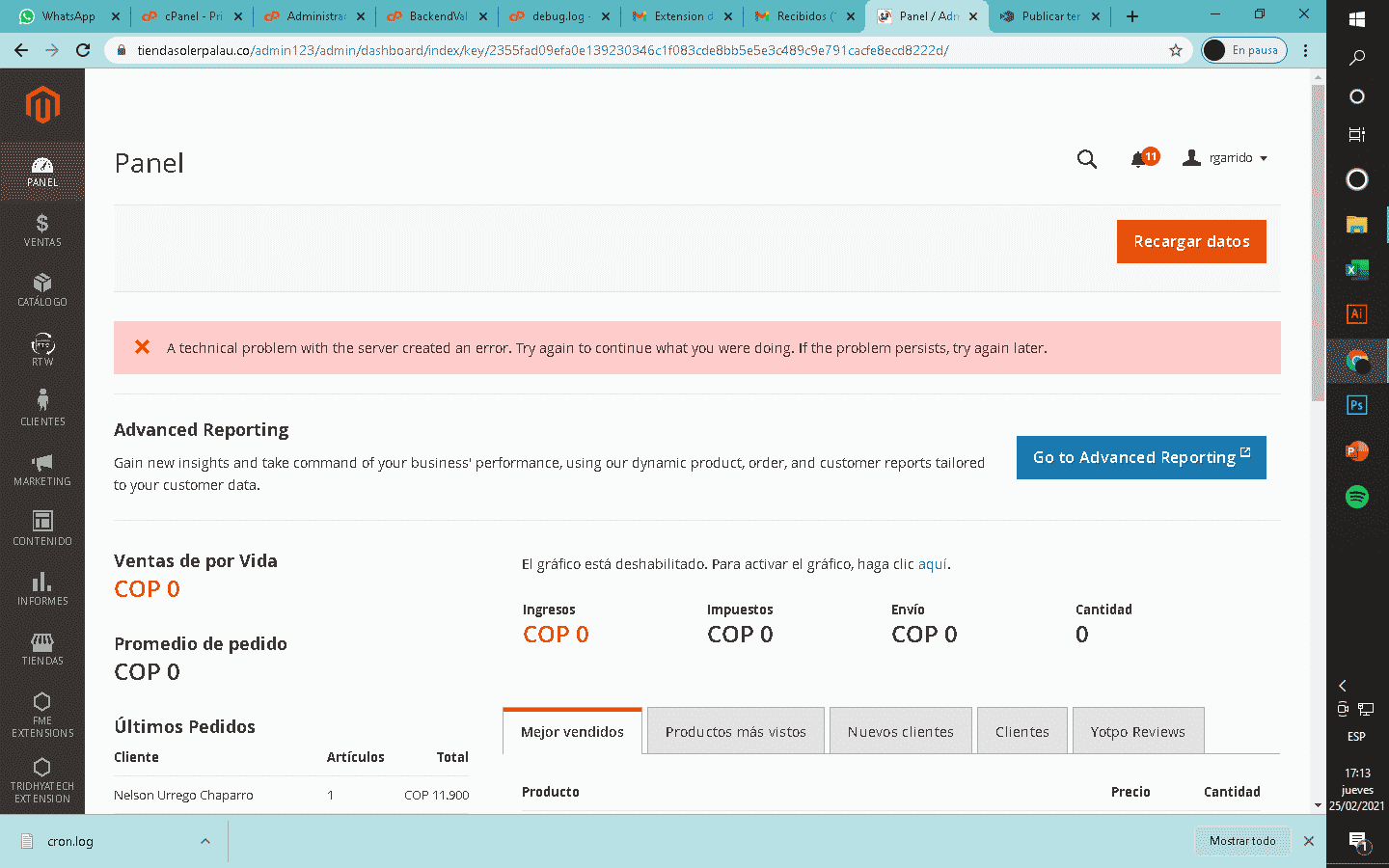Click the bookmark star in the address bar

tap(1177, 50)
